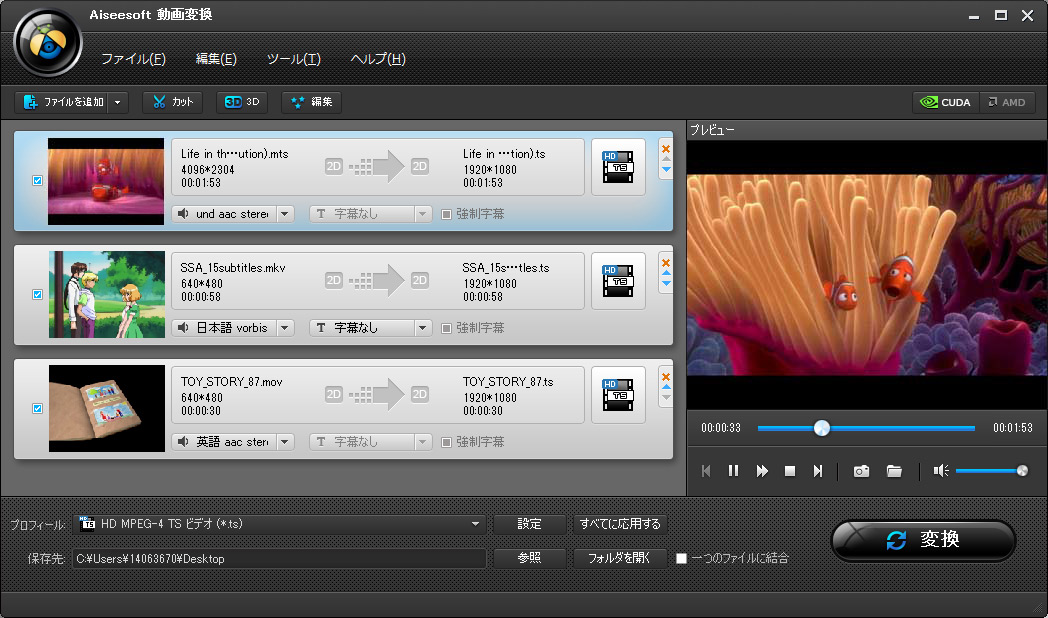Click the HD TS format icon for SSA_15subtitles.mkv
Screen dimensions: 1048x618
click(618, 281)
